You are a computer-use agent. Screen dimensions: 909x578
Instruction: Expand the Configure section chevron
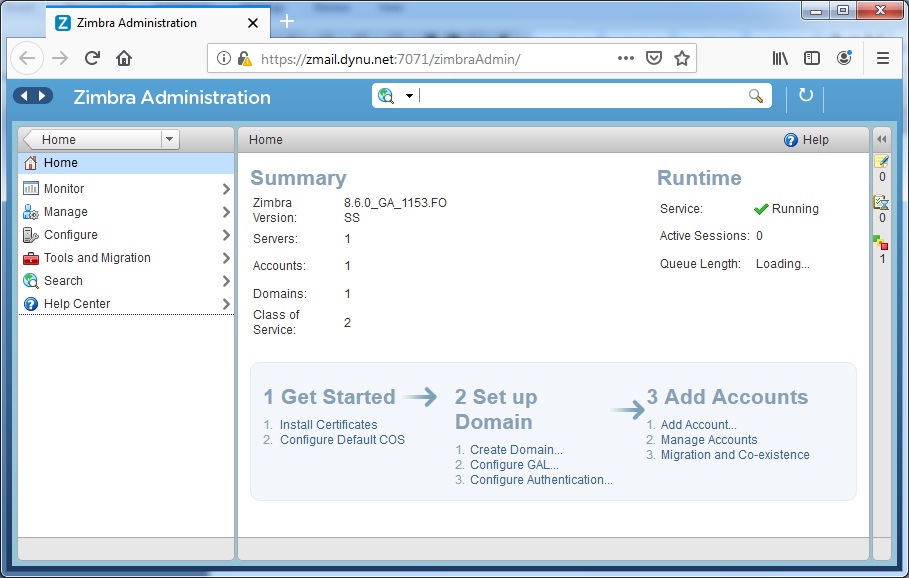(226, 235)
